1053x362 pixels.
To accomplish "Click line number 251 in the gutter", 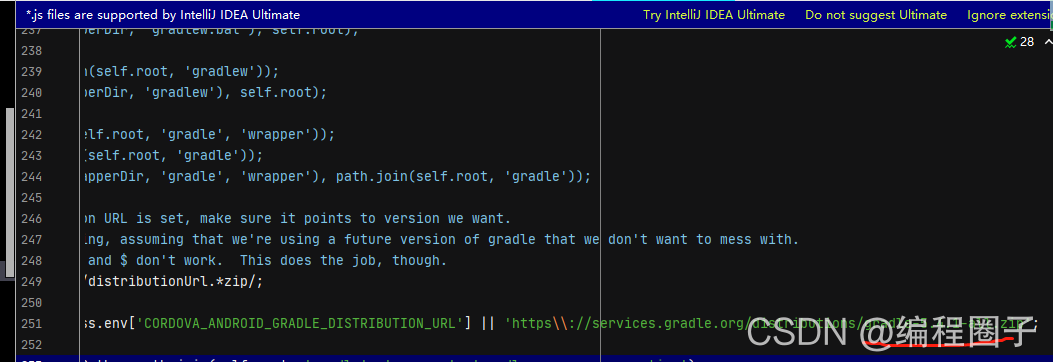I will click(32, 324).
